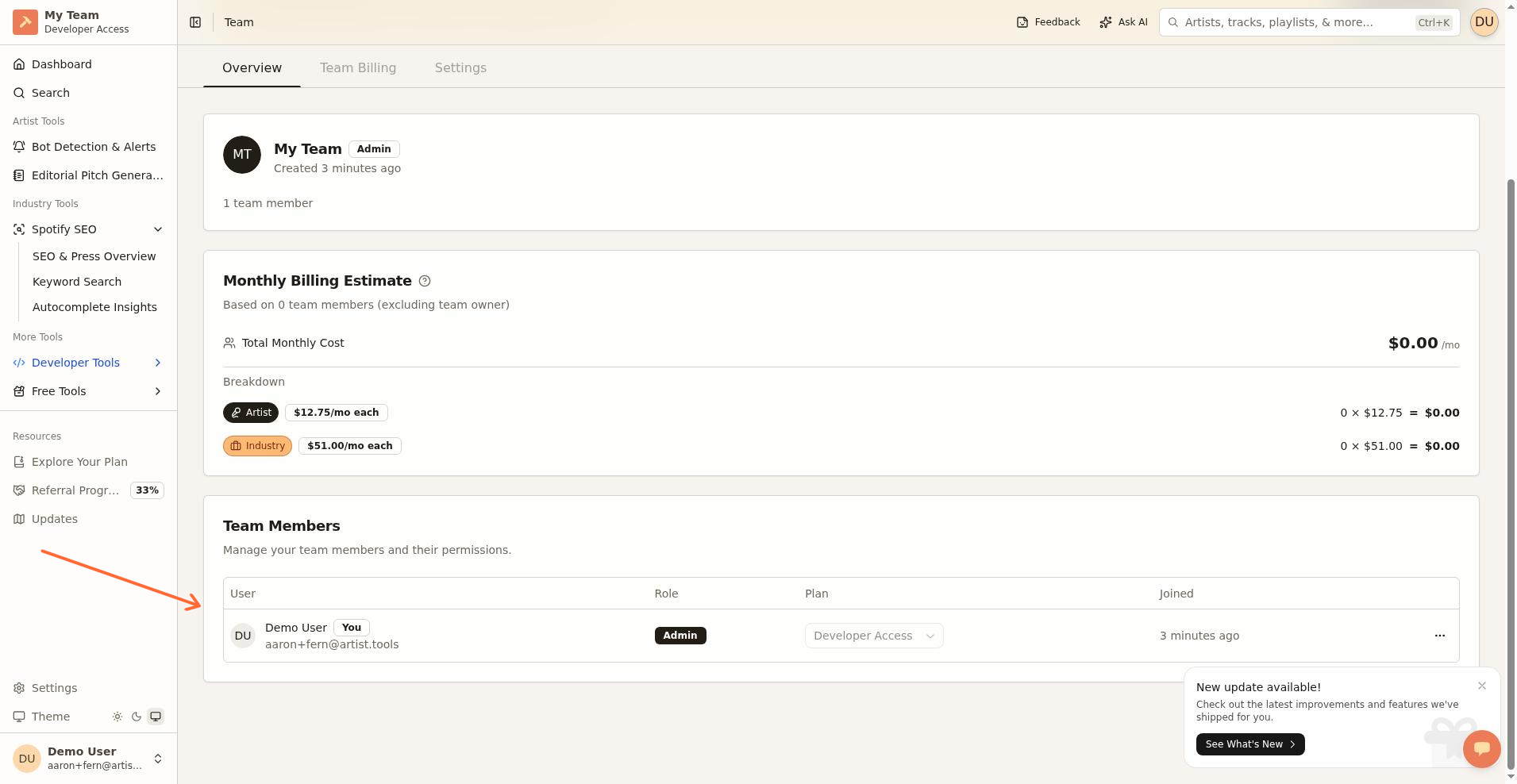Click the Updates map icon

pyautogui.click(x=19, y=519)
